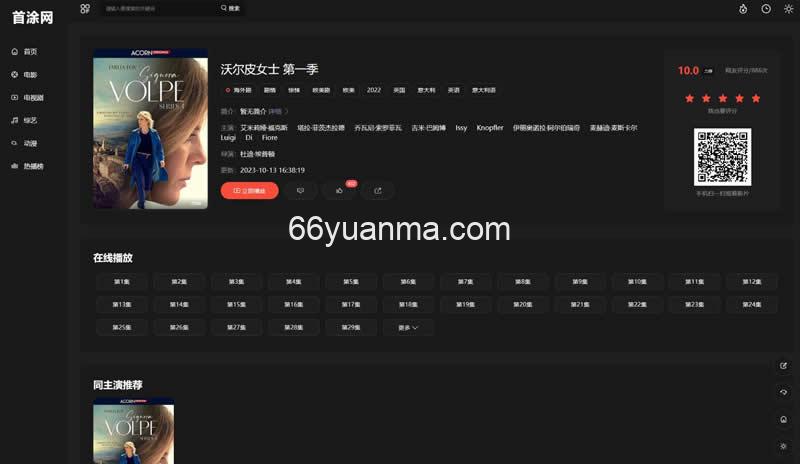Viewport: 800px width, 464px height.
Task: Click the floating home icon on right edge
Action: pyautogui.click(x=783, y=419)
